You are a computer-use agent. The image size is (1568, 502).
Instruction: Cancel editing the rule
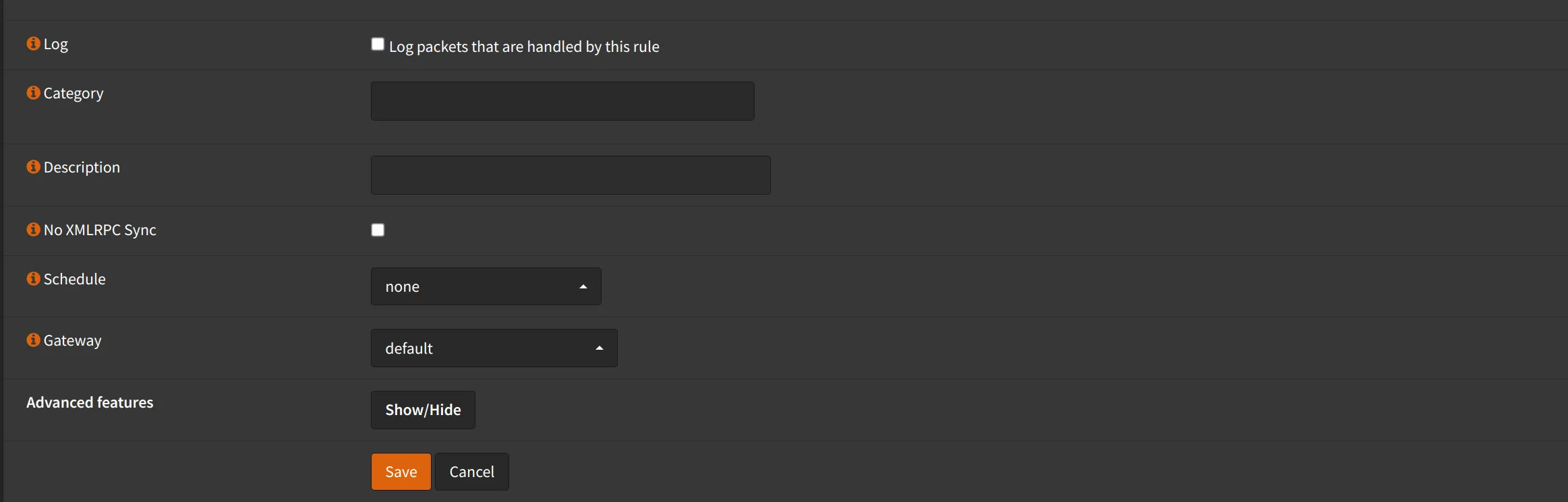click(x=472, y=472)
